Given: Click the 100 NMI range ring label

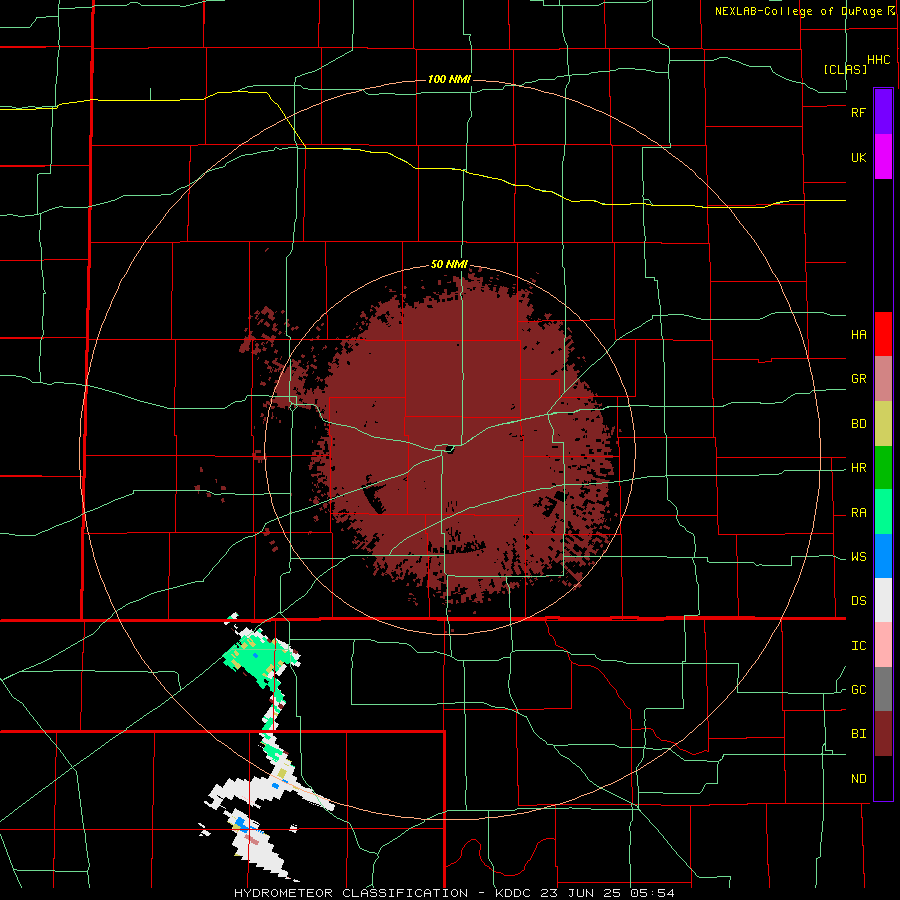Looking at the screenshot, I should (449, 79).
